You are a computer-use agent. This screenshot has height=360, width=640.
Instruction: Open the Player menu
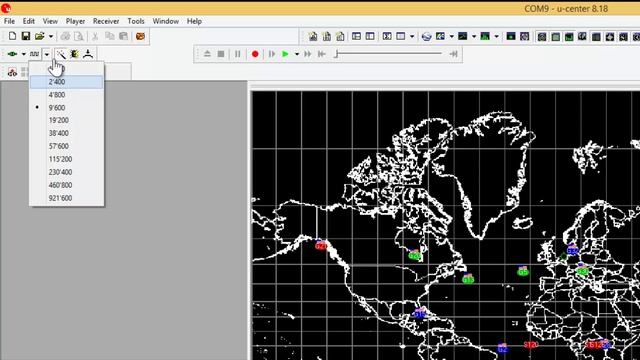[x=76, y=21]
